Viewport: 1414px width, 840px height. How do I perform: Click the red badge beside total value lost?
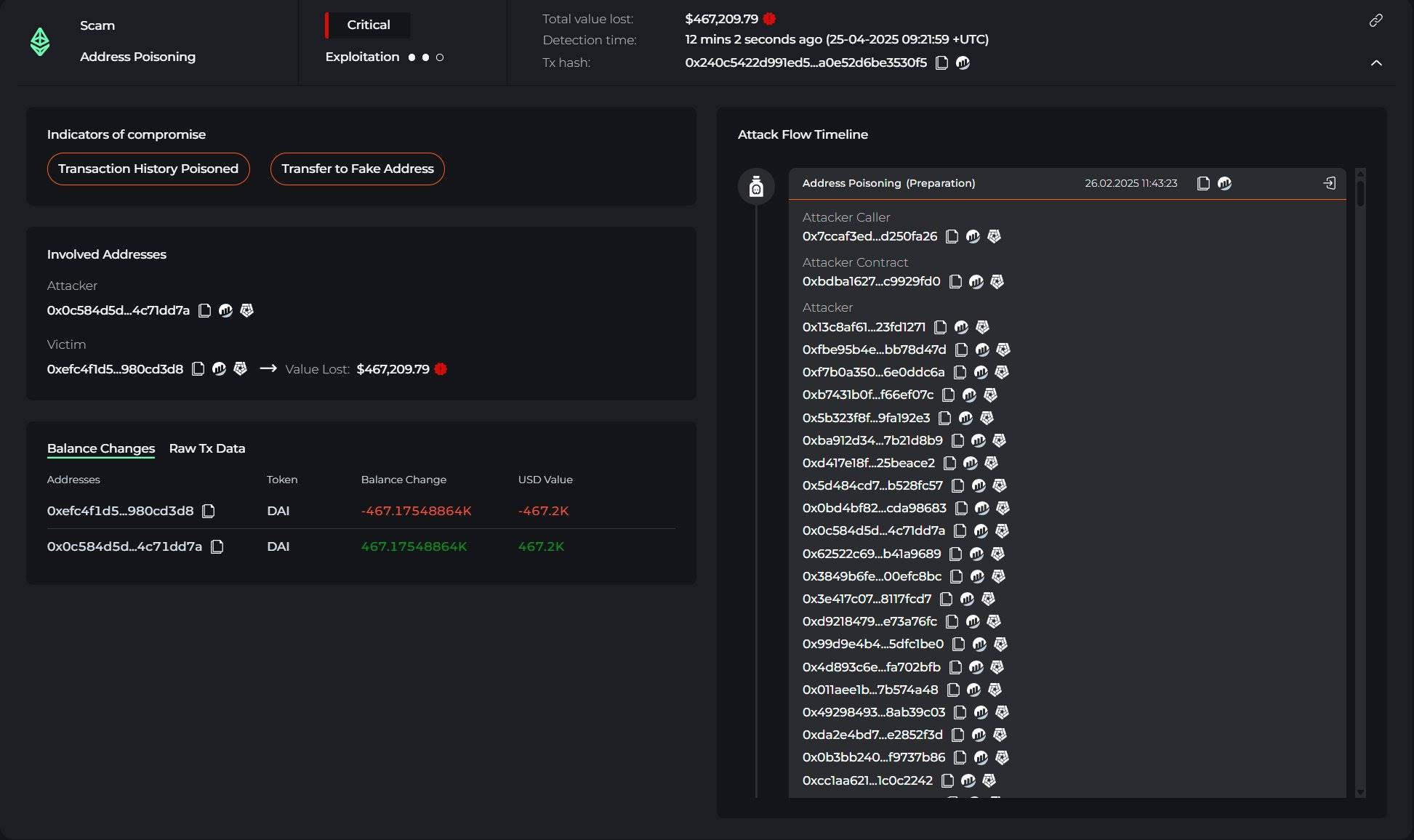769,19
